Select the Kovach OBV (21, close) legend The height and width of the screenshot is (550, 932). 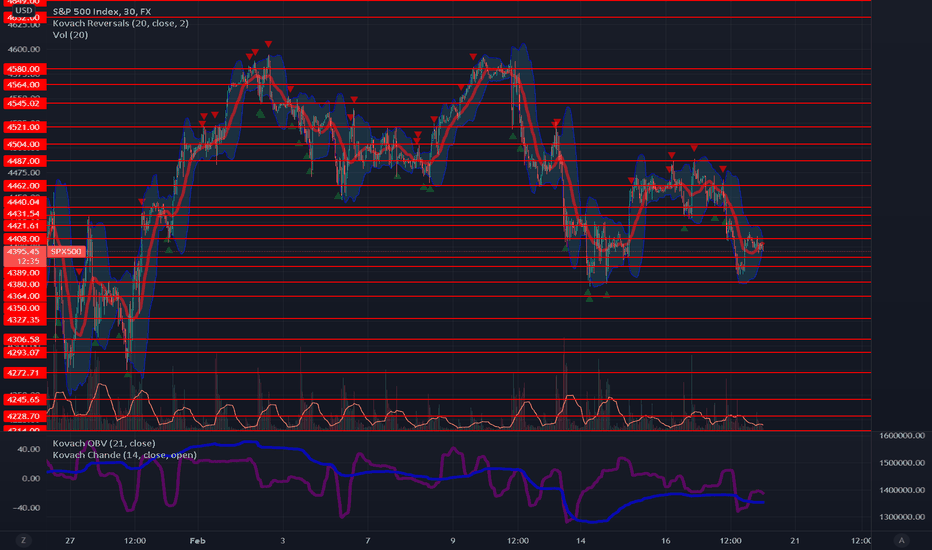[104, 444]
